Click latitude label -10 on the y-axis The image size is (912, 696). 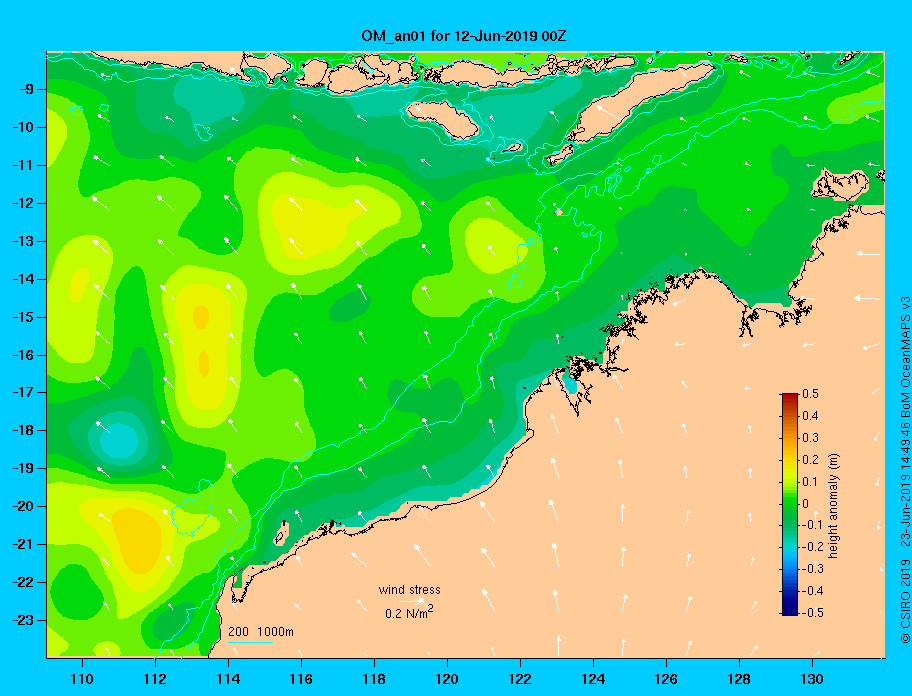tap(25, 127)
